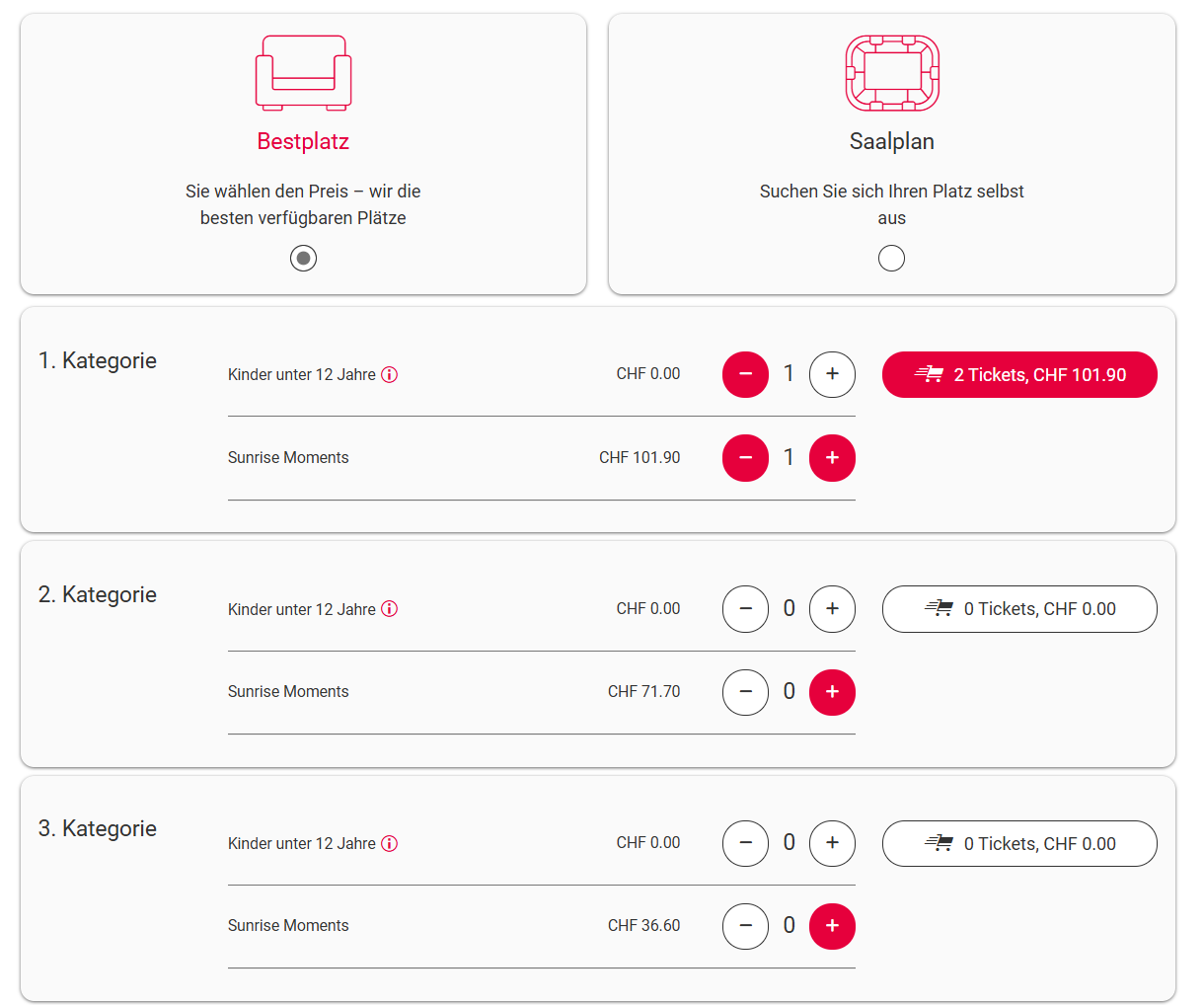Click the 2. Kategorie label
The image size is (1204, 1005).
pos(98,594)
